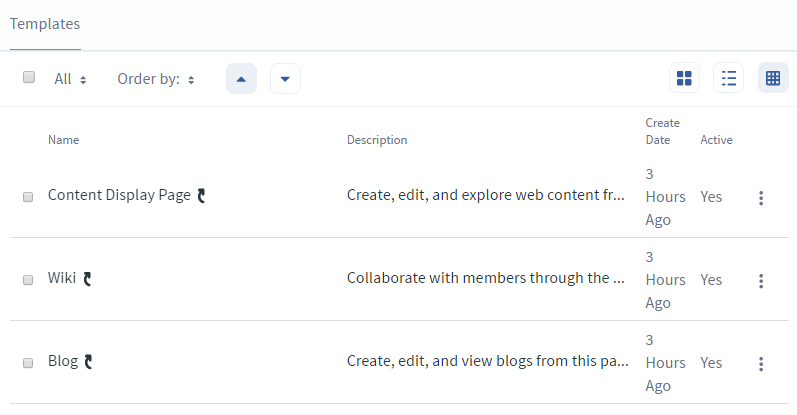The image size is (797, 415).
Task: Click description 'Create, edit, and explore web content'
Action: 485,195
